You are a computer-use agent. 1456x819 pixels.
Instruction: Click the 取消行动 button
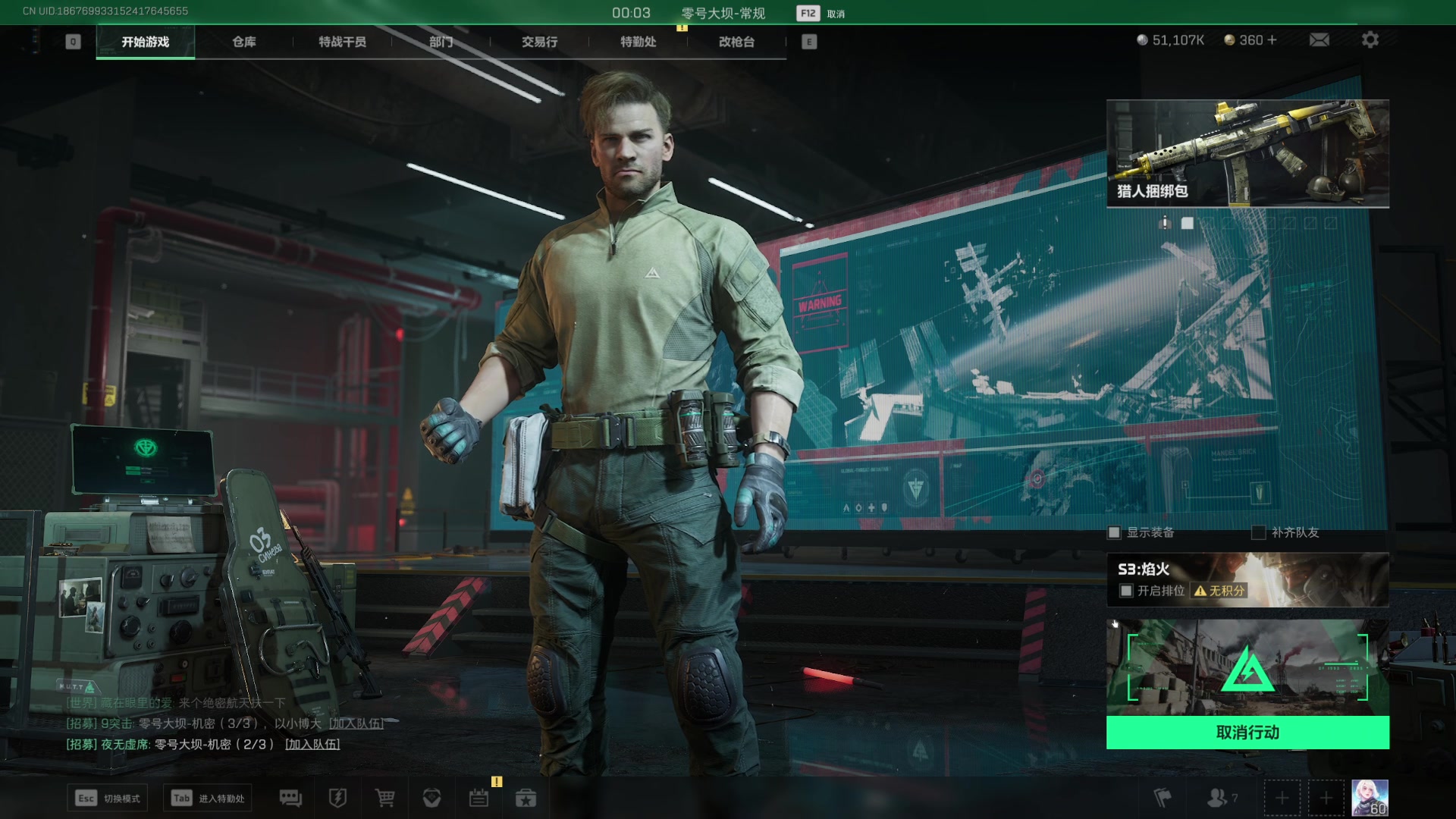tap(1247, 733)
